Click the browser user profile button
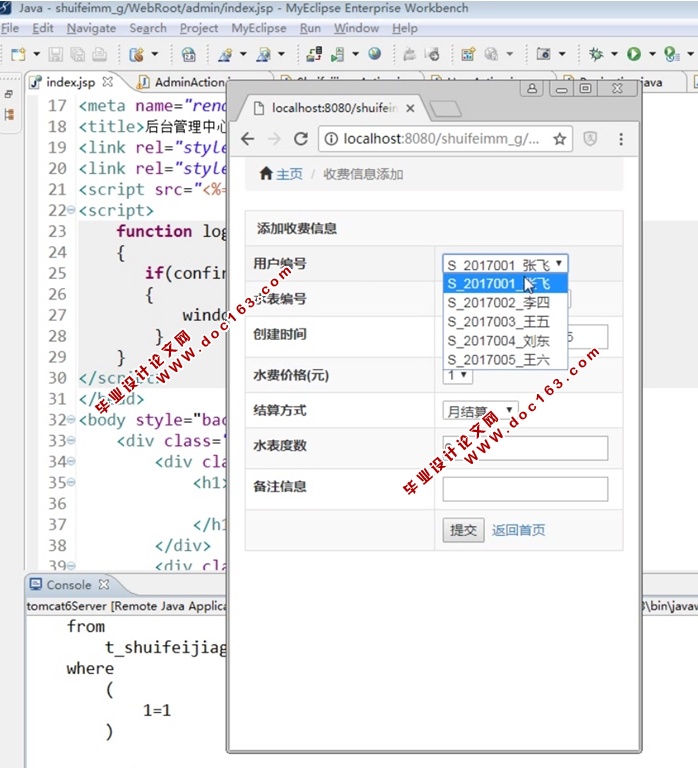The width and height of the screenshot is (698, 768). point(531,89)
